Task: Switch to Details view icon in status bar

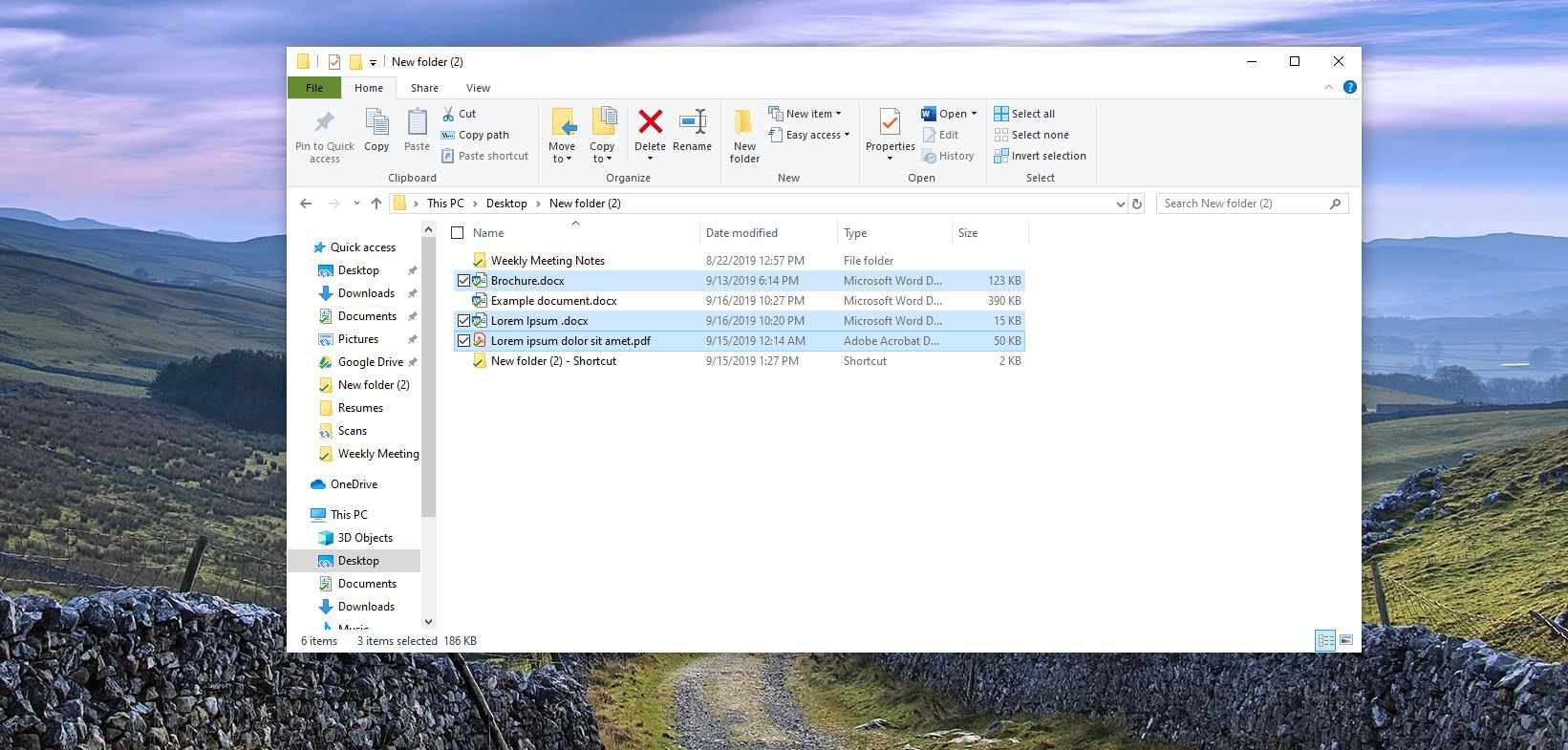Action: [1325, 641]
